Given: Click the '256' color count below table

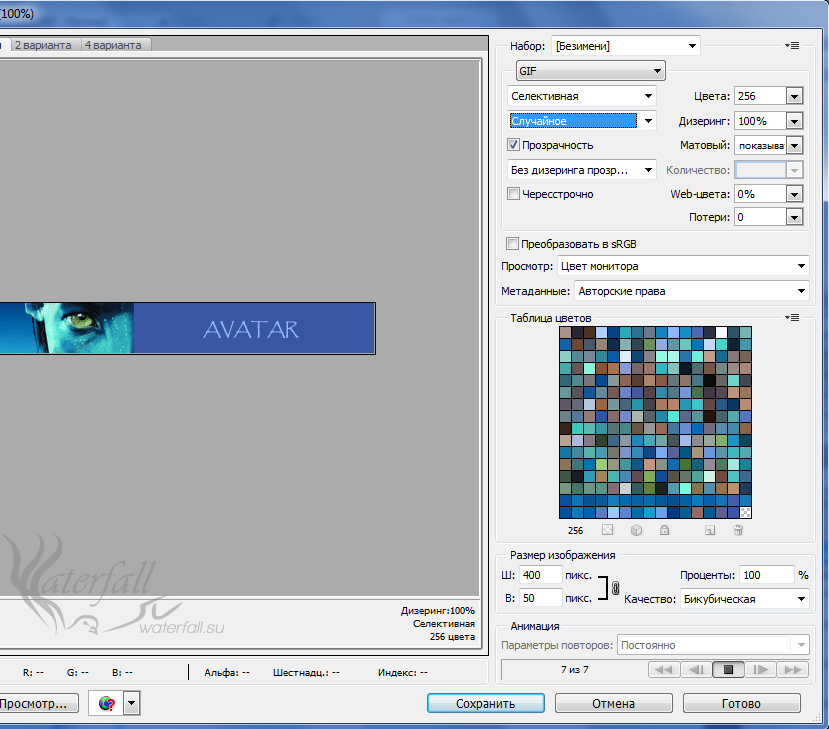Looking at the screenshot, I should (575, 530).
